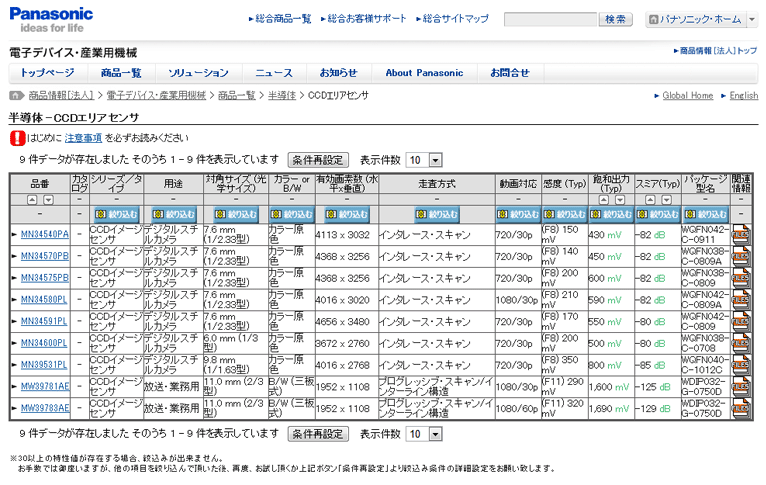Viewport: 766px width, 485px height.
Task: Open 総合商品一覧 header link
Action: coord(283,19)
